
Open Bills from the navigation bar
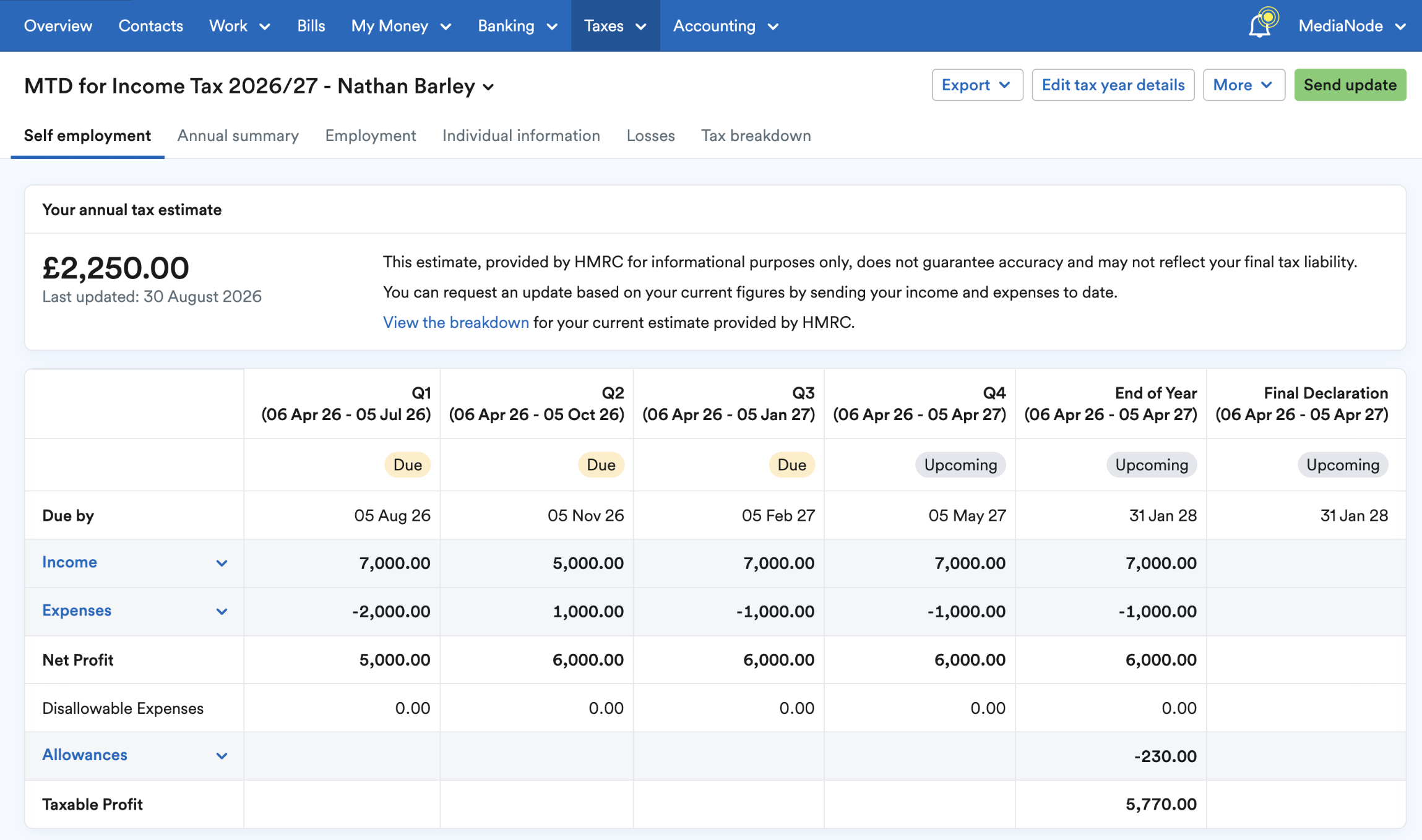point(311,26)
